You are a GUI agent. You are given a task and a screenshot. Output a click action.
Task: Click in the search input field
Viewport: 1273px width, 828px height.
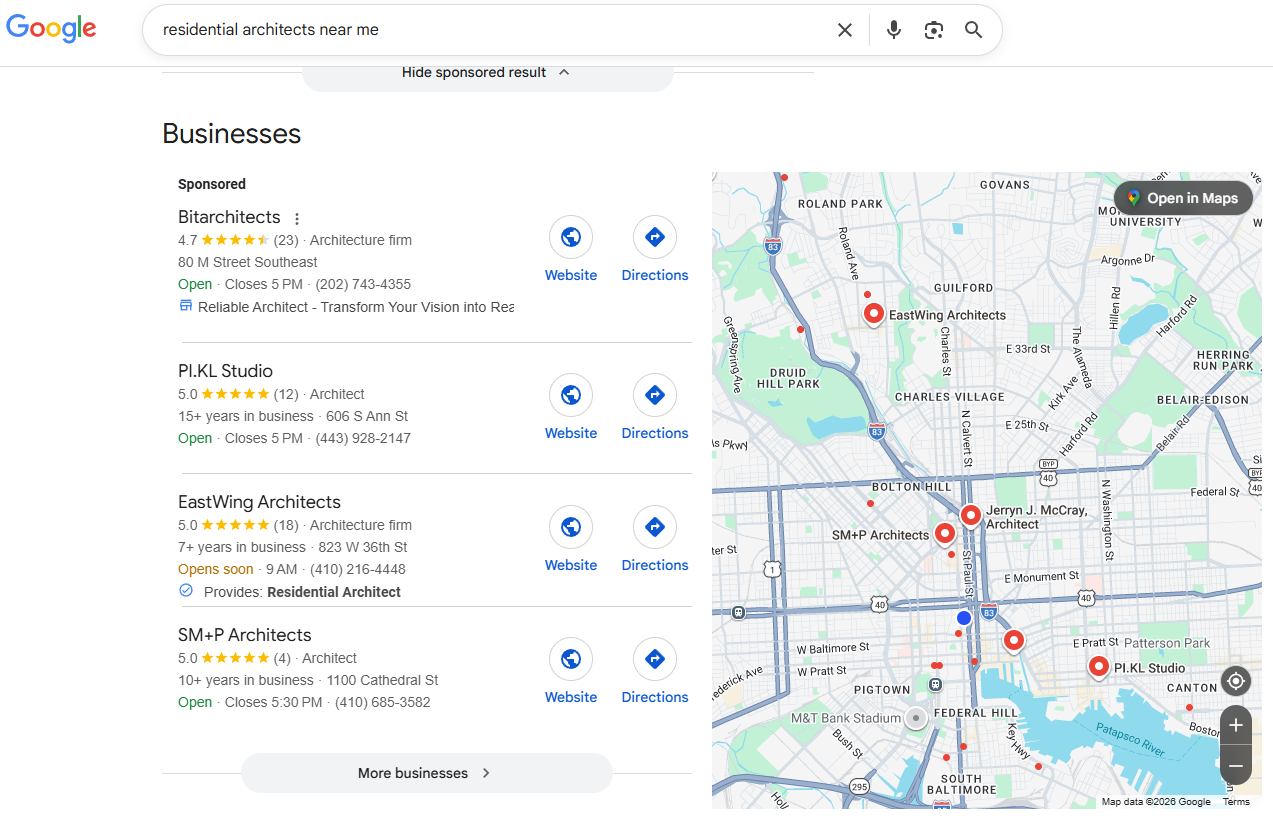[x=490, y=30]
